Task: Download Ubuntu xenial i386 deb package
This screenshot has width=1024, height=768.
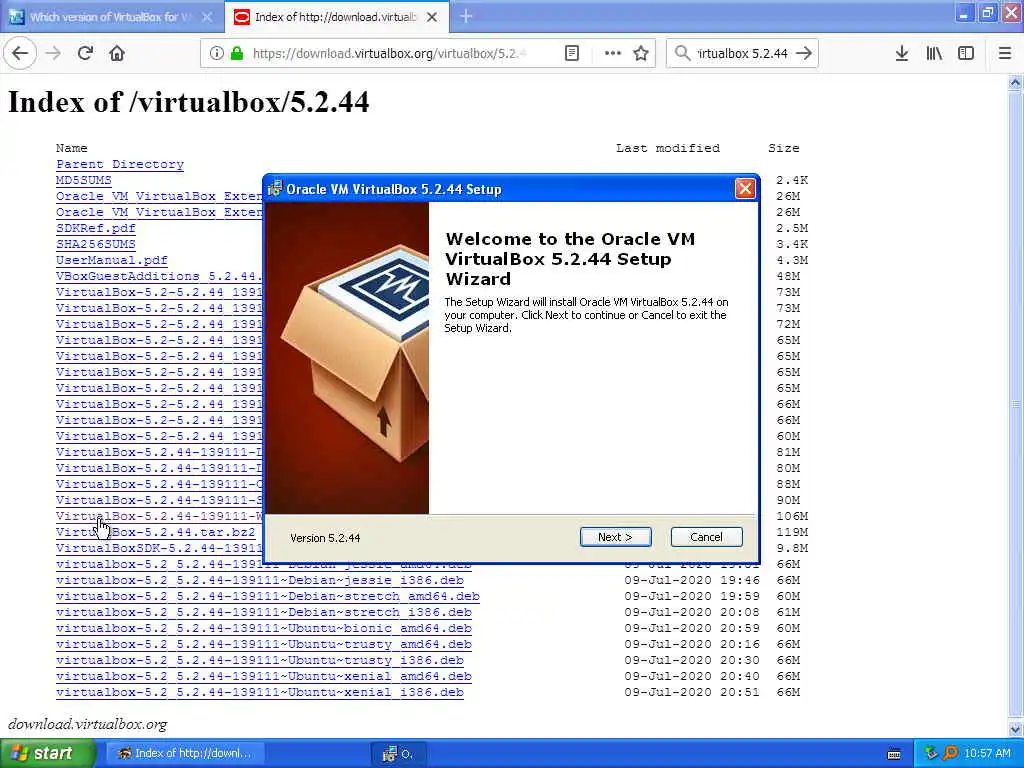Action: (260, 692)
